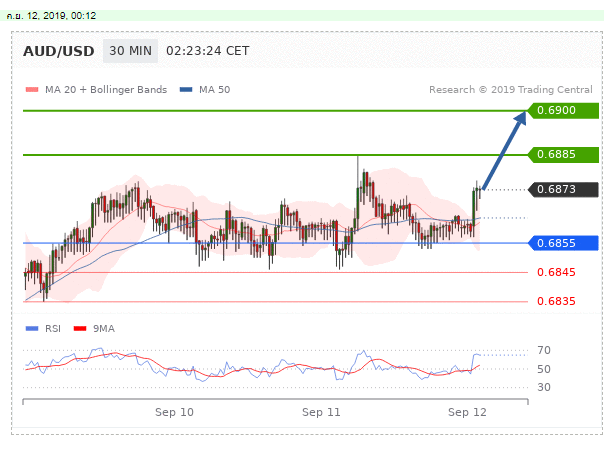
Task: Click the Sep 11 date axis label
Action: [321, 413]
